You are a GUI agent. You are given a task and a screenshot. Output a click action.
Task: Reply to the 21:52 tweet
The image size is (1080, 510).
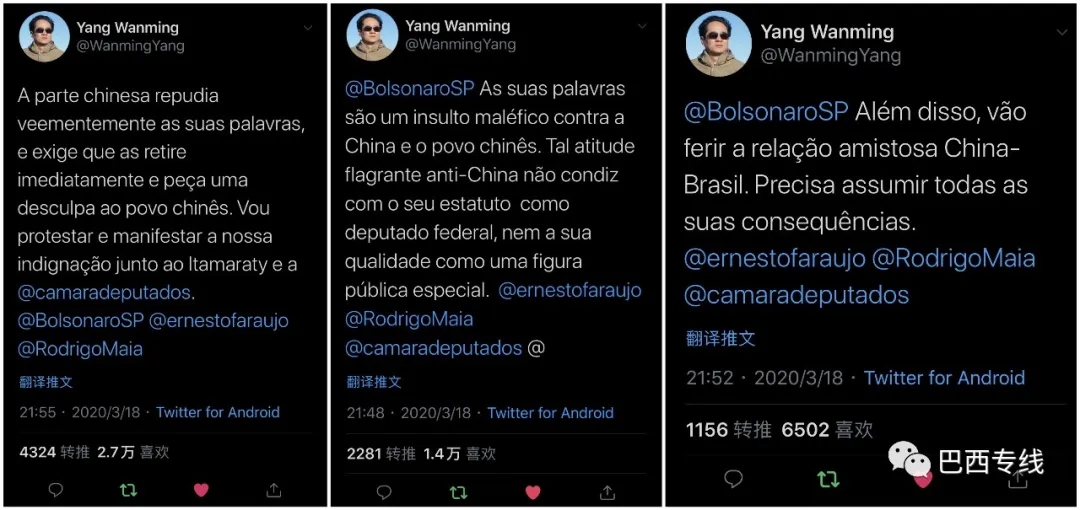coord(734,478)
